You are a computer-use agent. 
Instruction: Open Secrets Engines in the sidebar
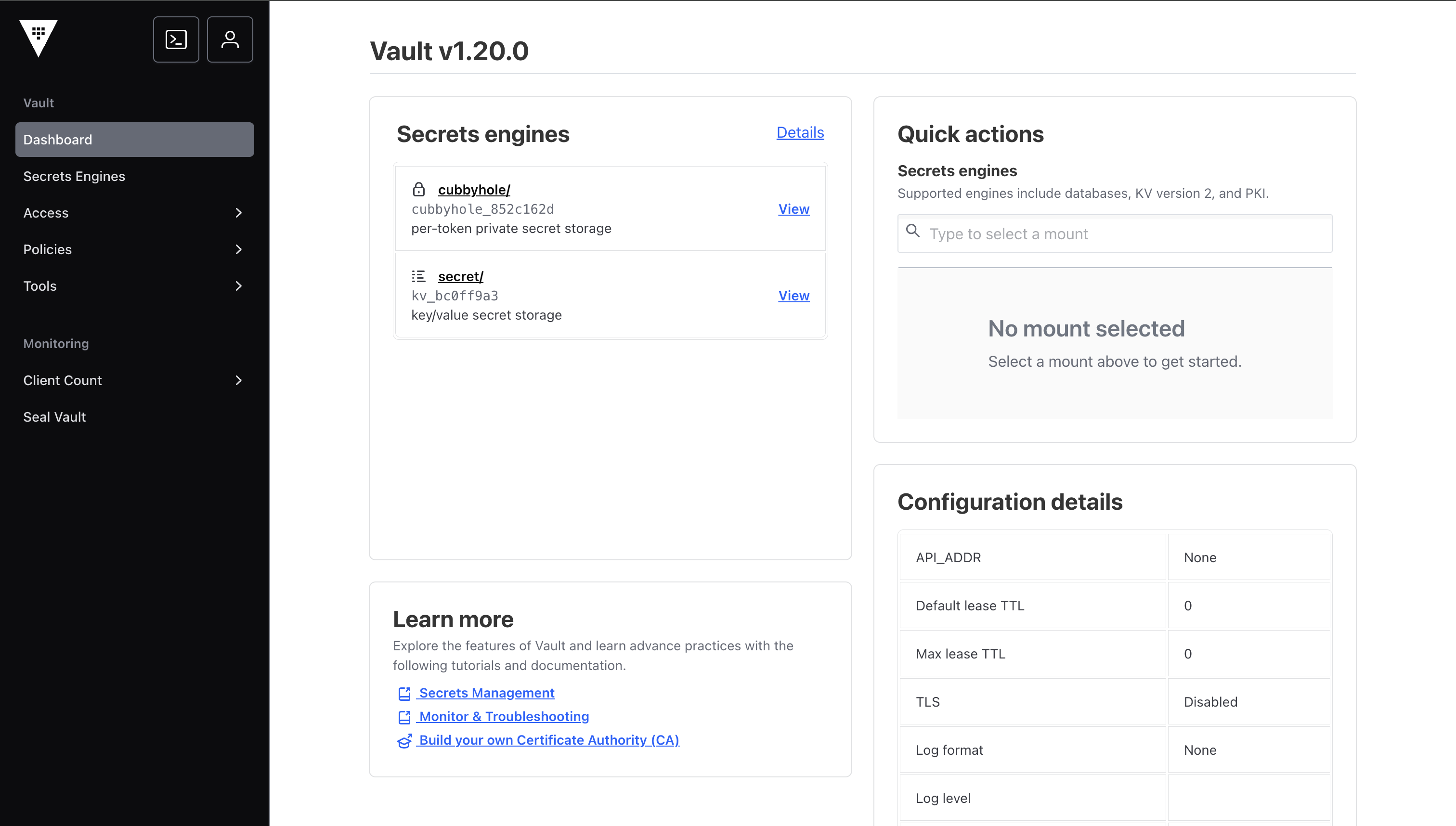(x=134, y=177)
